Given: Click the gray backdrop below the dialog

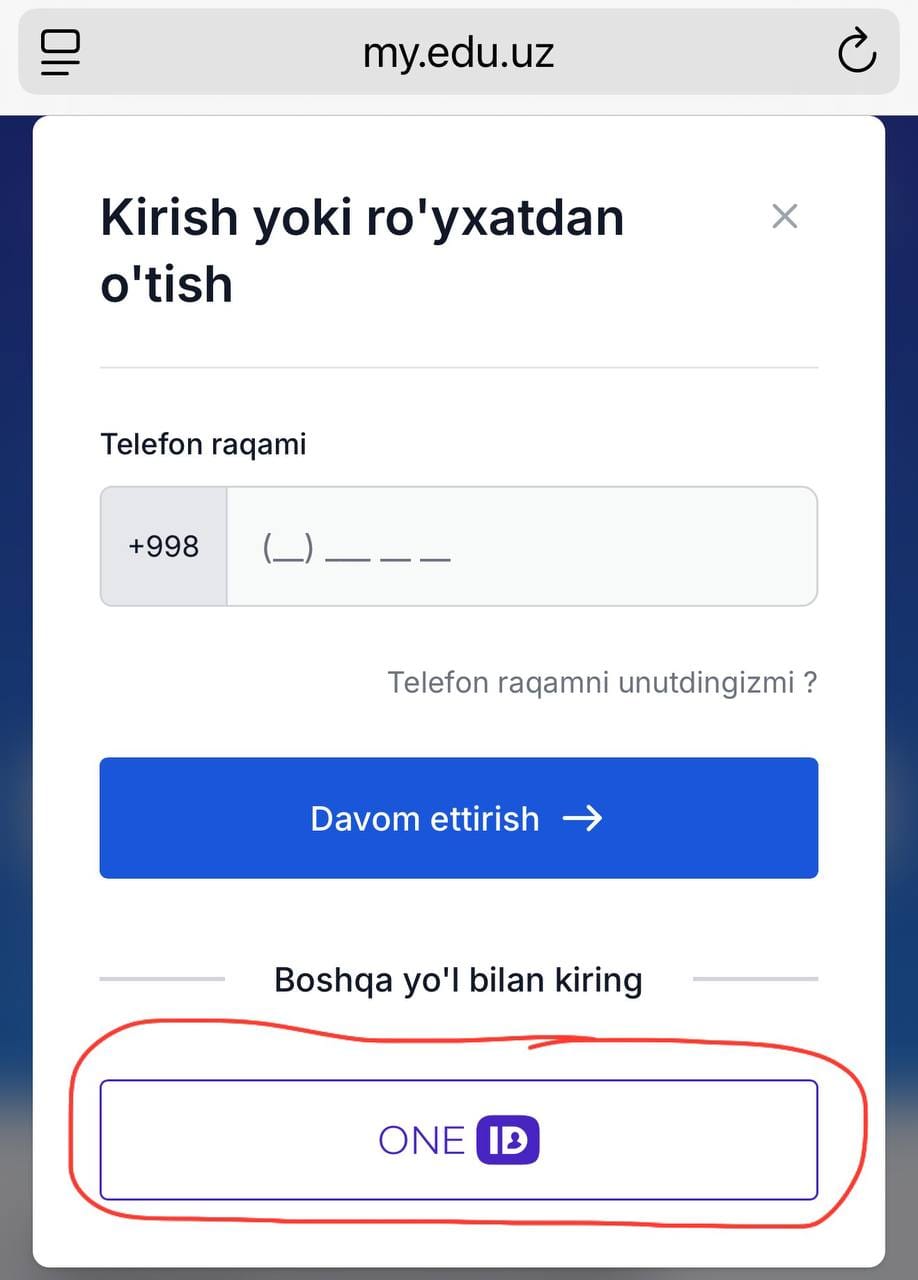Looking at the screenshot, I should [459, 1273].
